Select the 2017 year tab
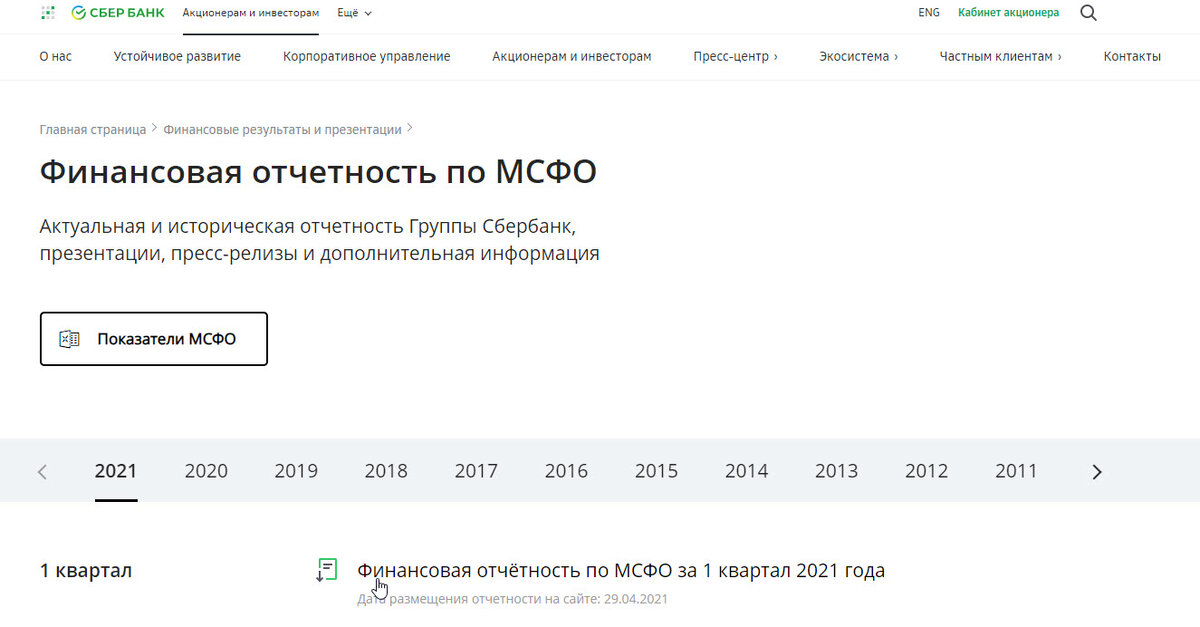Viewport: 1200px width, 627px height. (x=476, y=471)
